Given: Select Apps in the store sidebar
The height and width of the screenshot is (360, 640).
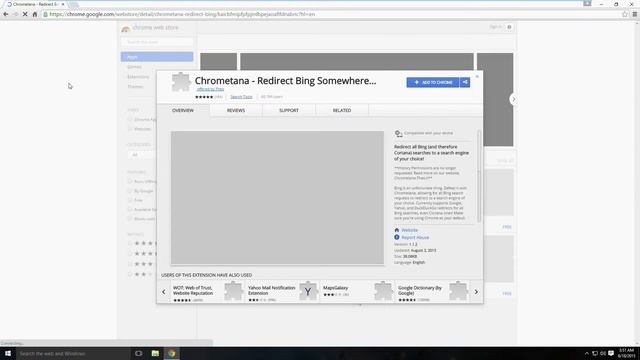Looking at the screenshot, I should click(x=157, y=57).
